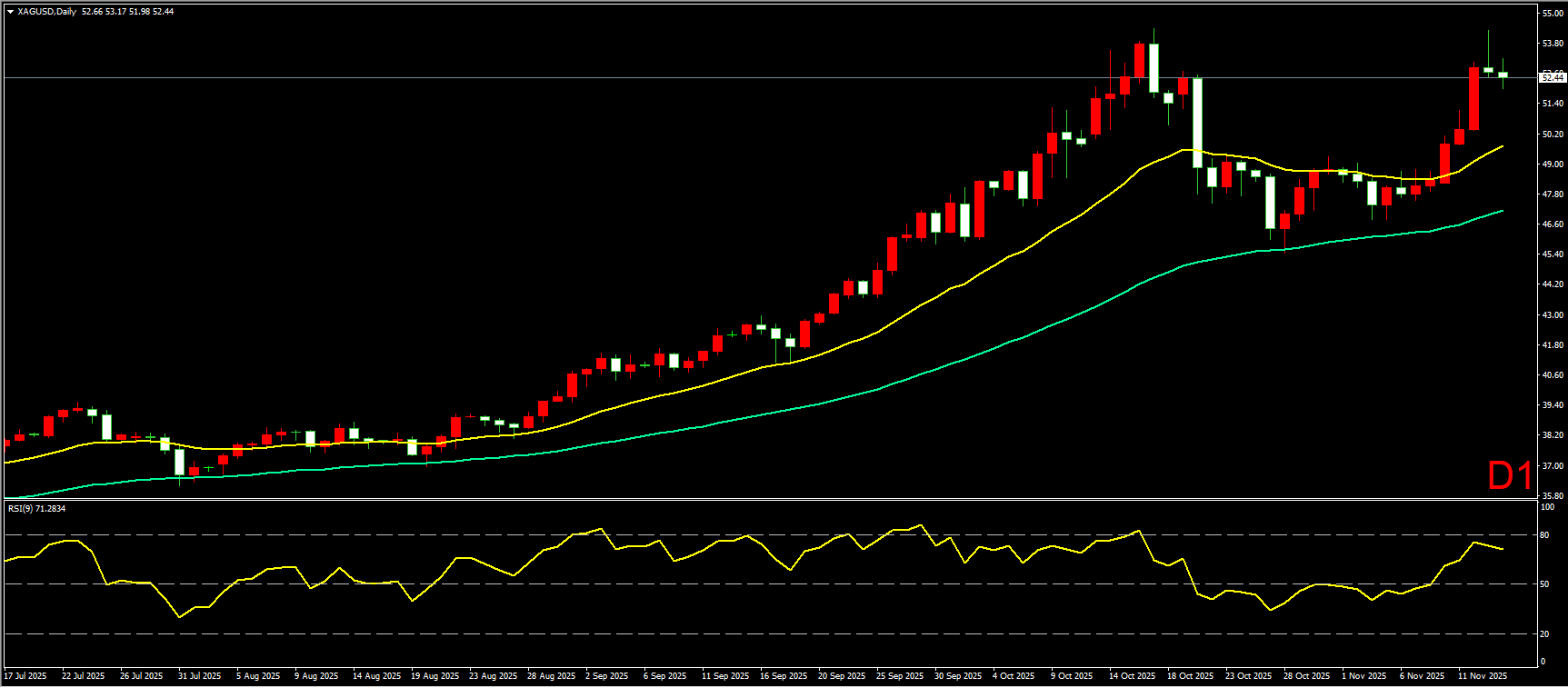This screenshot has height=688, width=1568.
Task: Click the 17 Jul 2025 date label
Action: (25, 676)
